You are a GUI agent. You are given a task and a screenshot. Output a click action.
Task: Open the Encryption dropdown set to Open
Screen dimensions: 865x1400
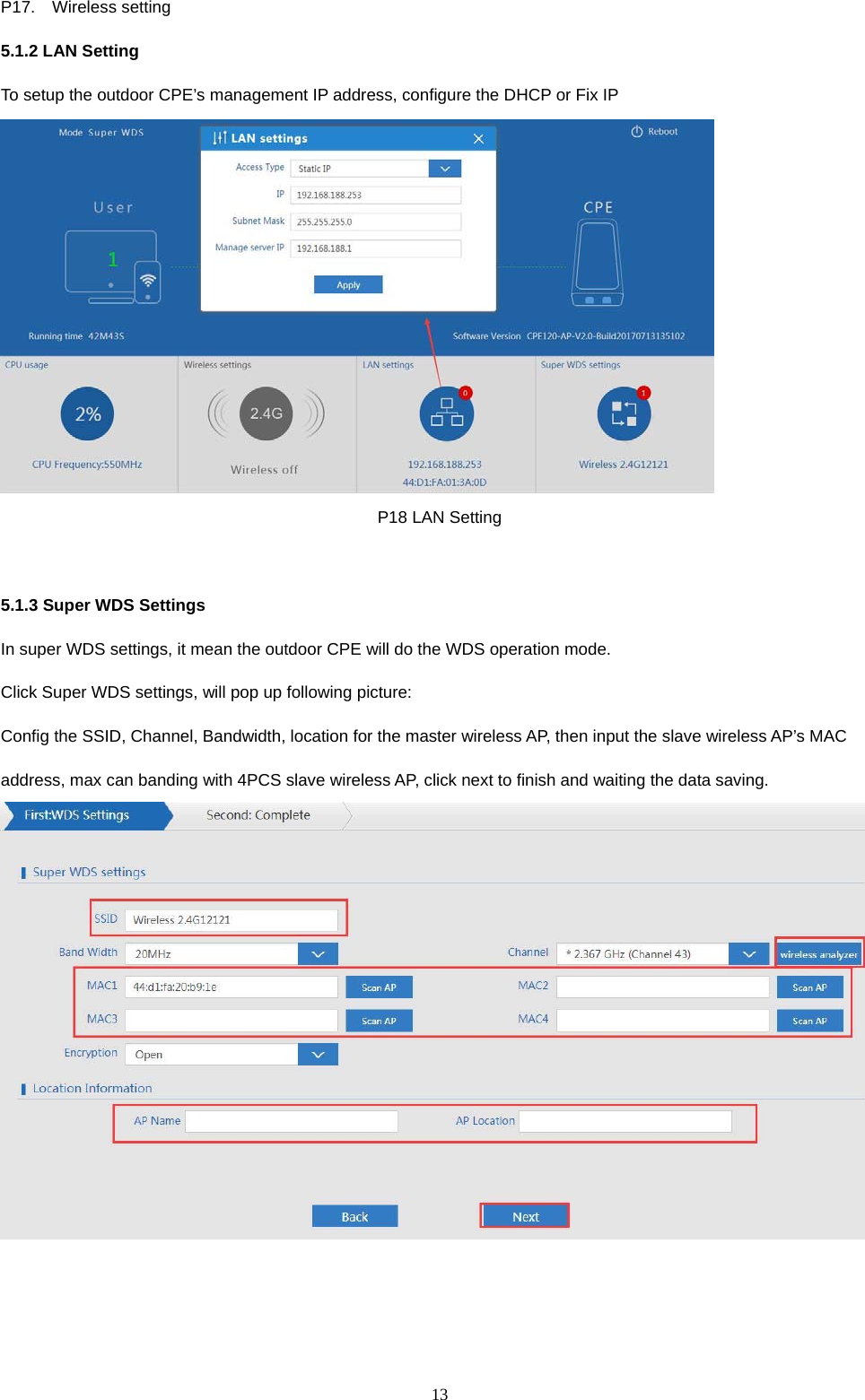[319, 1054]
